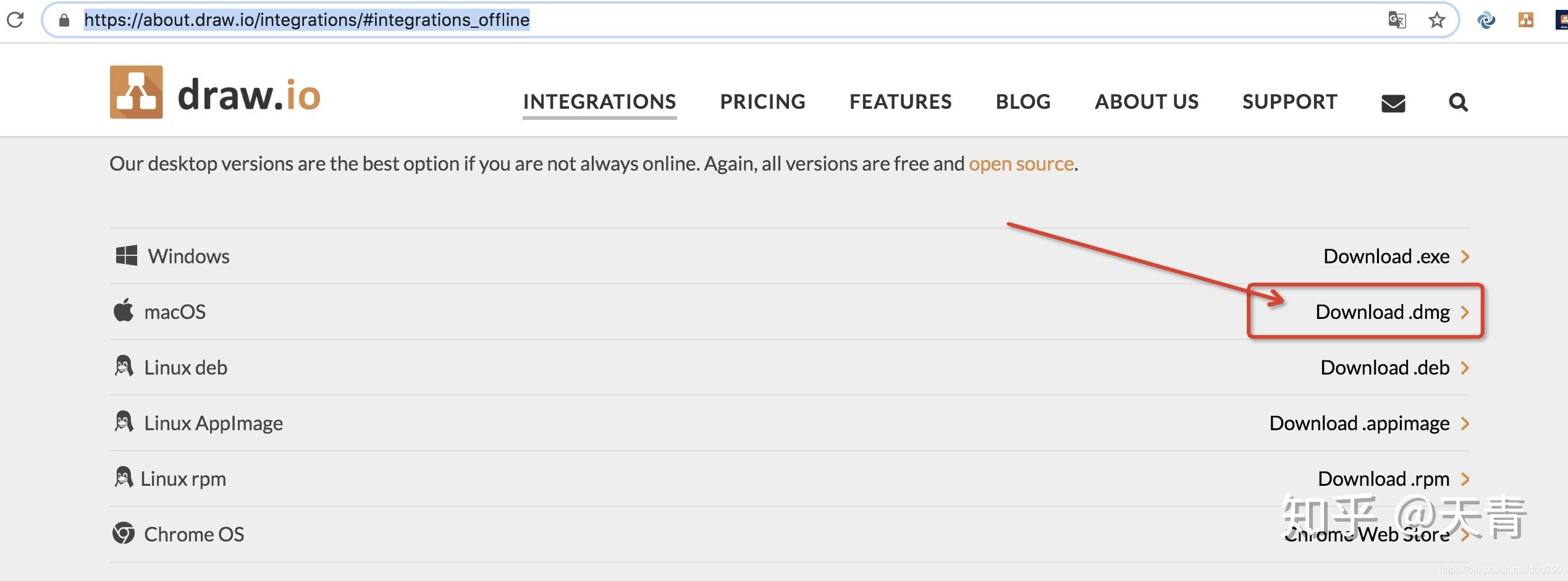Reload the page with the refresh icon
The height and width of the screenshot is (581, 1568).
pos(15,20)
